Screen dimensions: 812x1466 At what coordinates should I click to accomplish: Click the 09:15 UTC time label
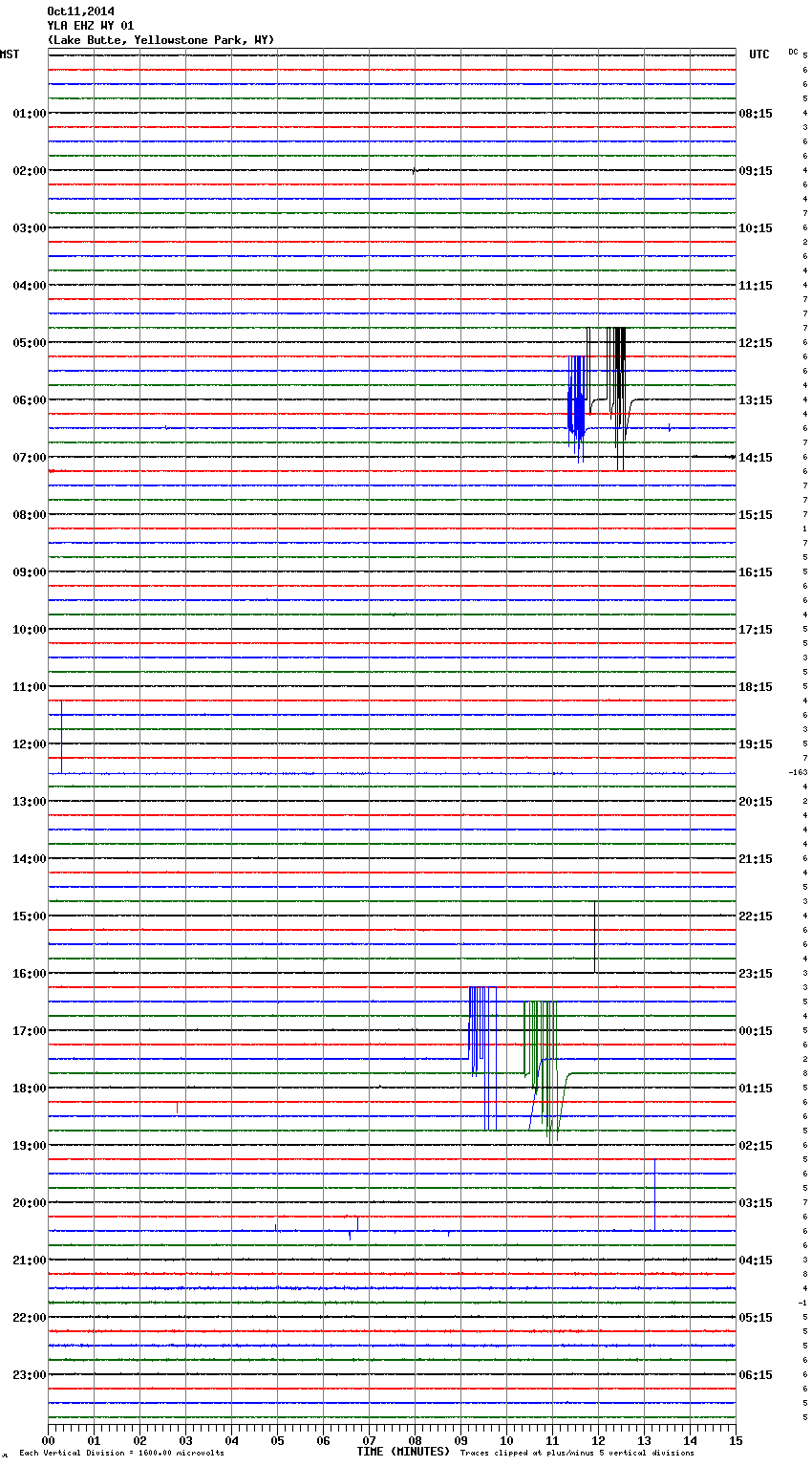coord(756,171)
